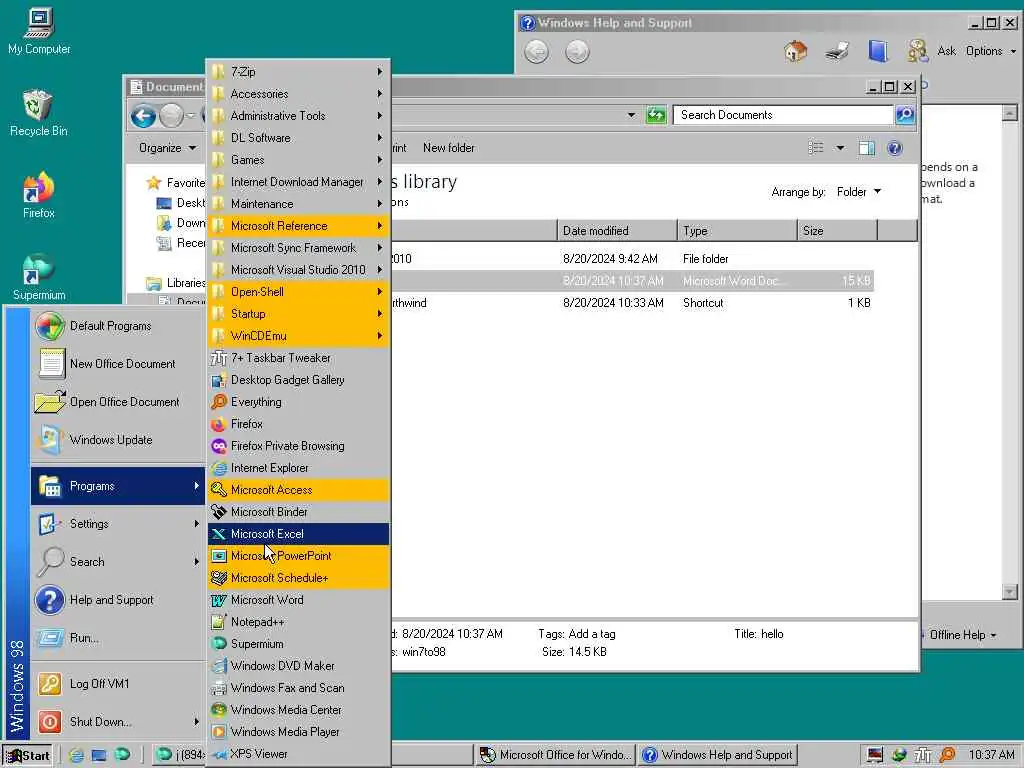Expand the 7-Zip program folder

pos(298,72)
